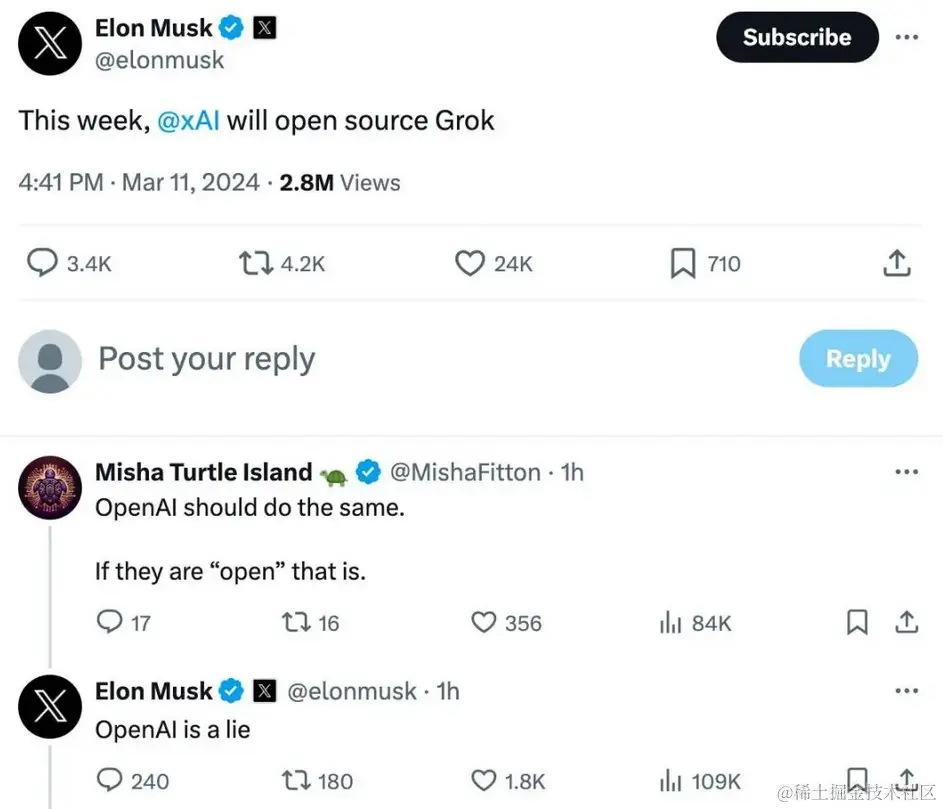View analytics on Misha's reply showing 84K
943x809 pixels.
pos(670,622)
